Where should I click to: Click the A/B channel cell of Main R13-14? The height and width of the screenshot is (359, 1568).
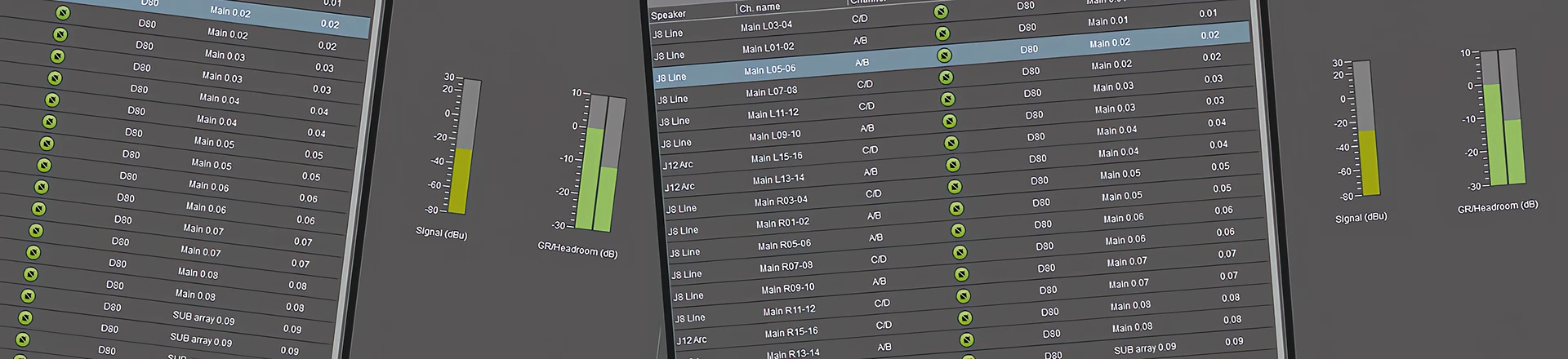(884, 347)
